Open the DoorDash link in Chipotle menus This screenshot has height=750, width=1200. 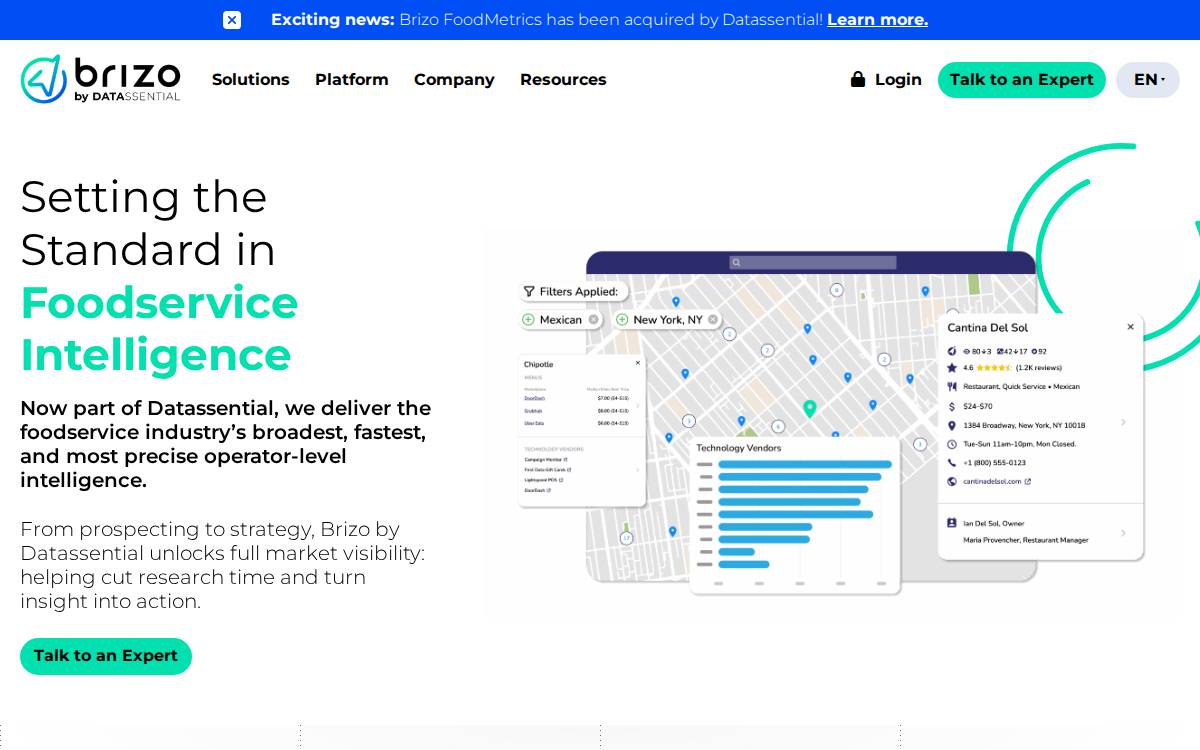(x=534, y=398)
